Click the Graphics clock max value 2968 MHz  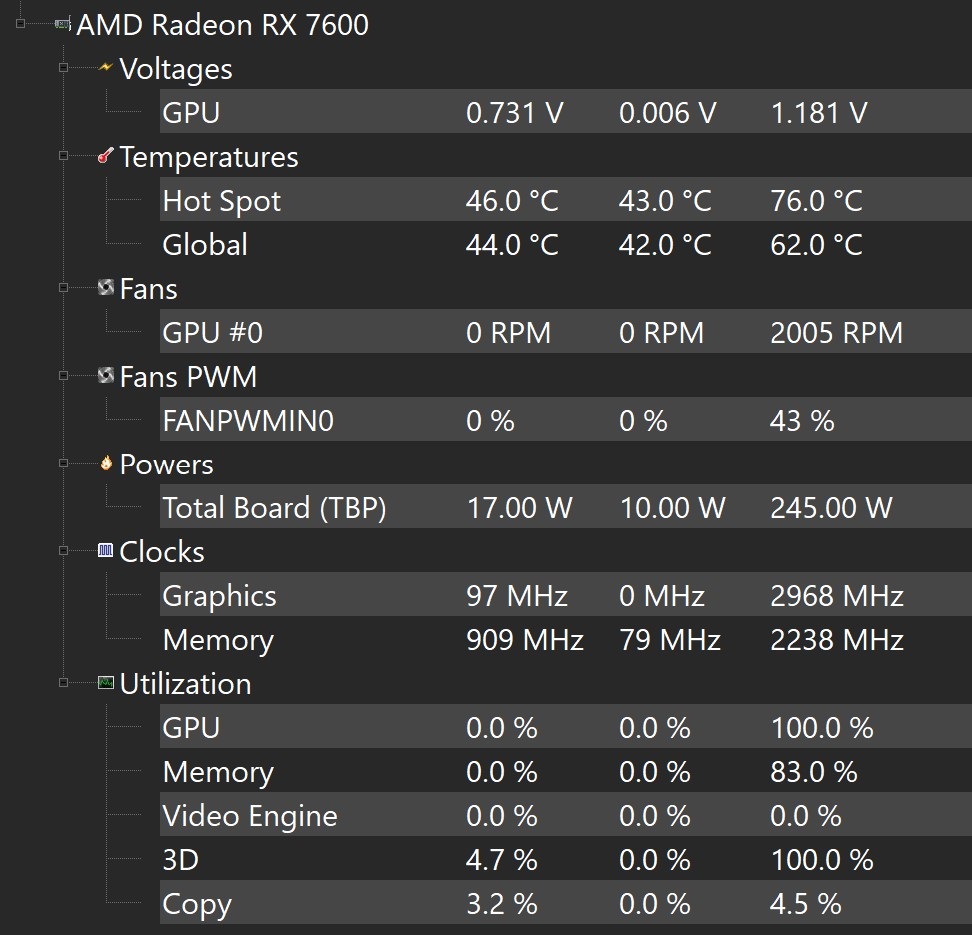tap(836, 597)
